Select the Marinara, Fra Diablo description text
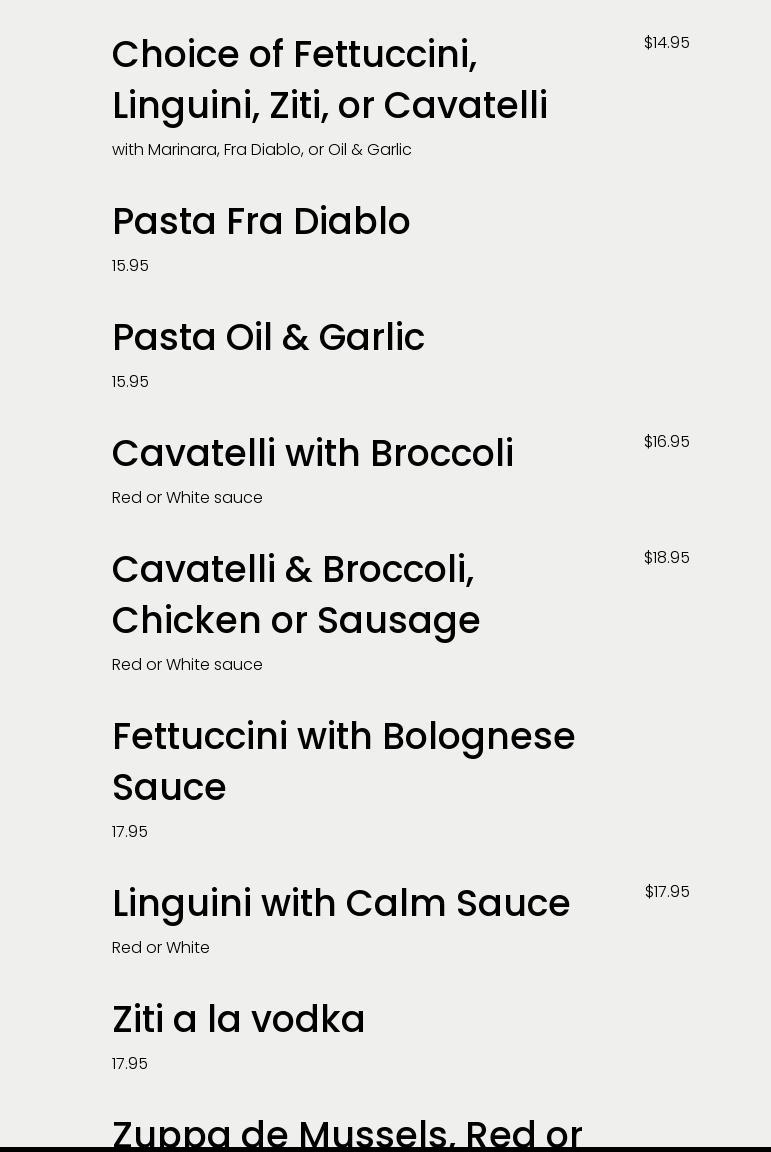This screenshot has width=771, height=1152. [x=262, y=150]
